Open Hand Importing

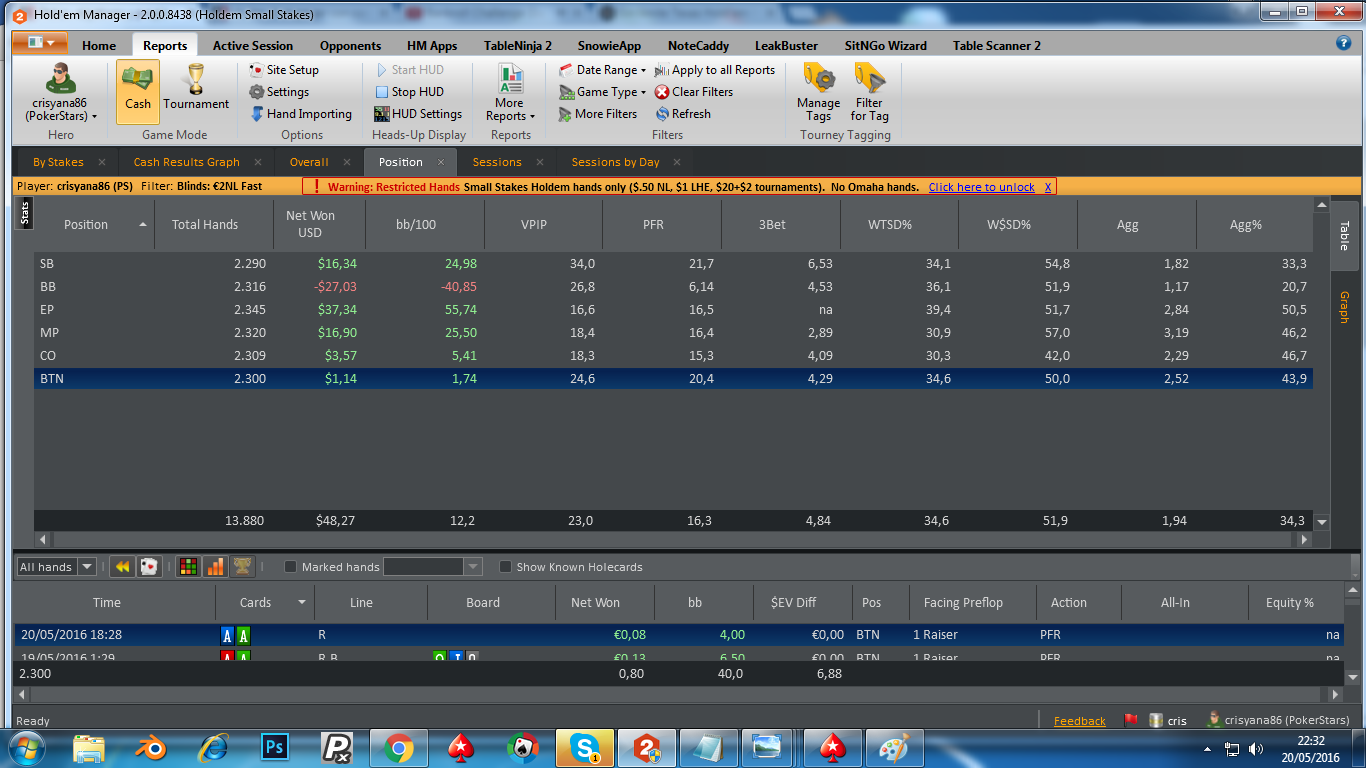pos(301,114)
